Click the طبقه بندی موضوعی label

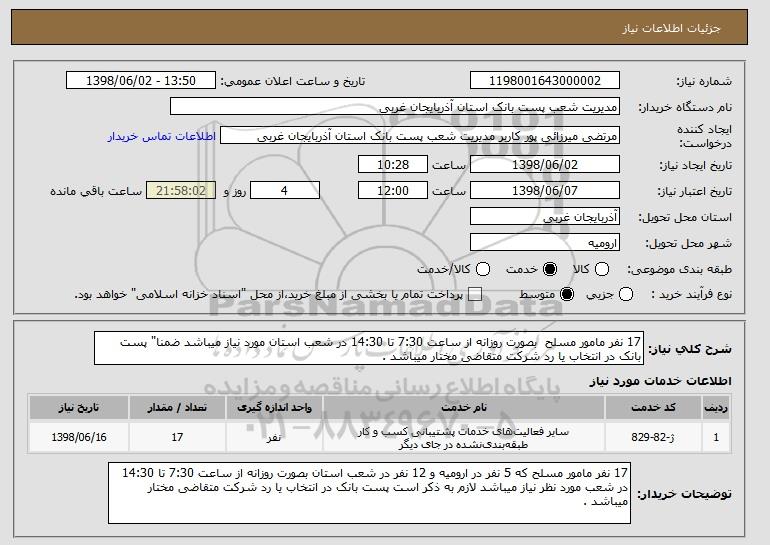click(x=679, y=269)
